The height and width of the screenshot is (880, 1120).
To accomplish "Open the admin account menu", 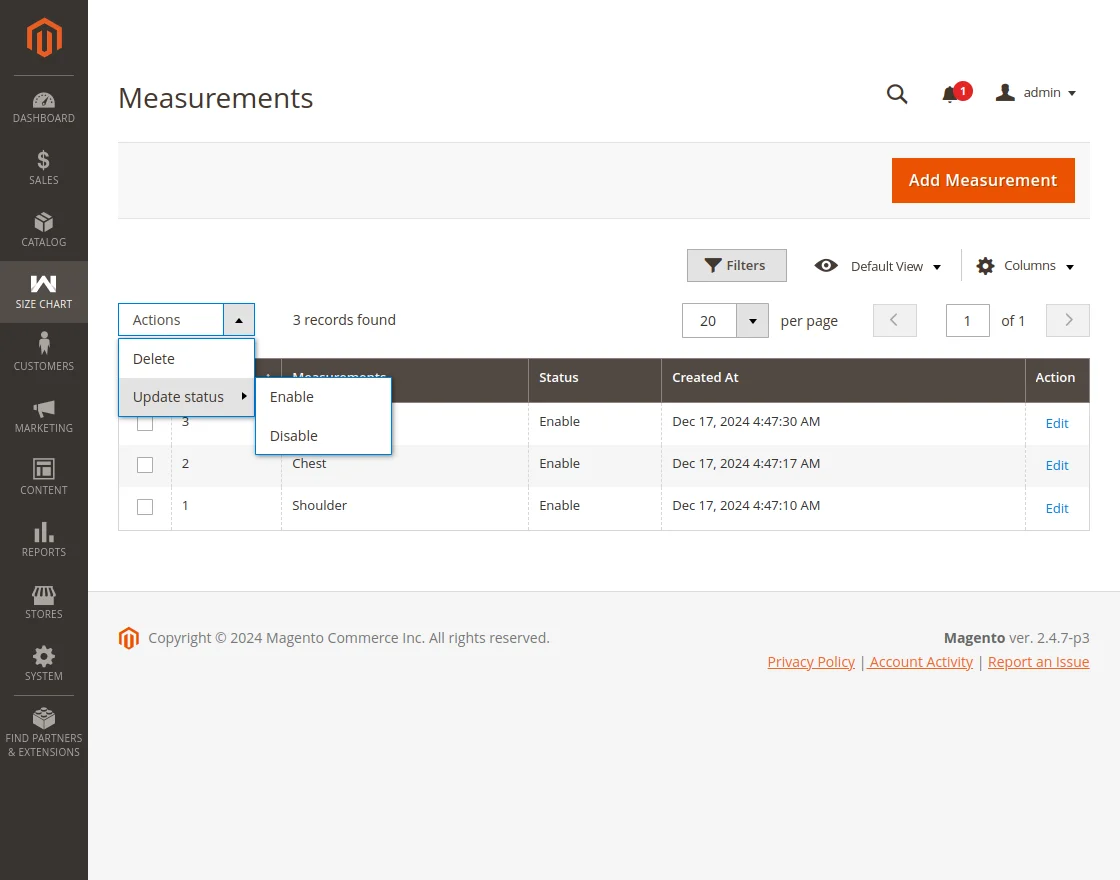I will pos(1036,93).
